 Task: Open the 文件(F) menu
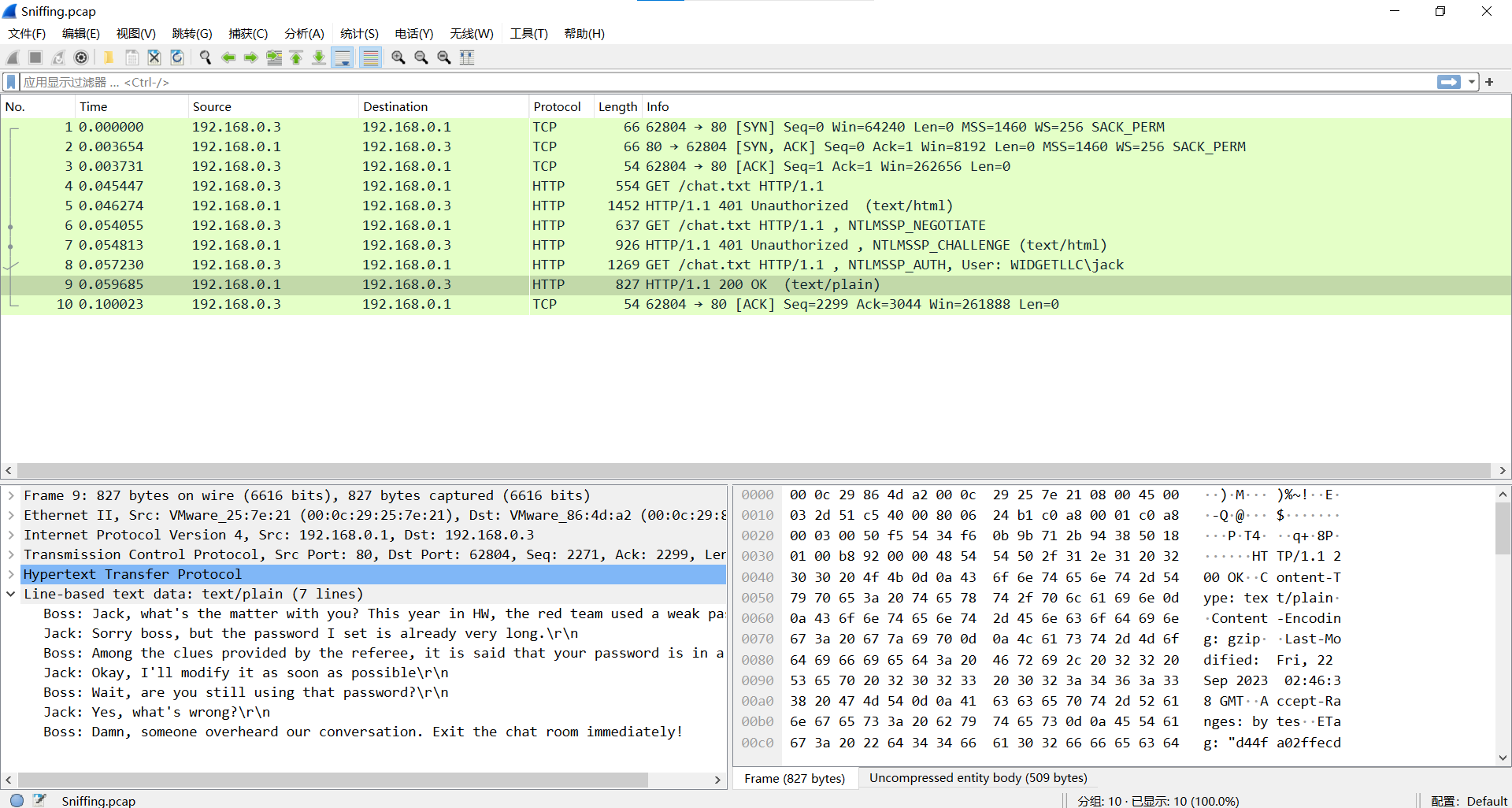click(27, 34)
